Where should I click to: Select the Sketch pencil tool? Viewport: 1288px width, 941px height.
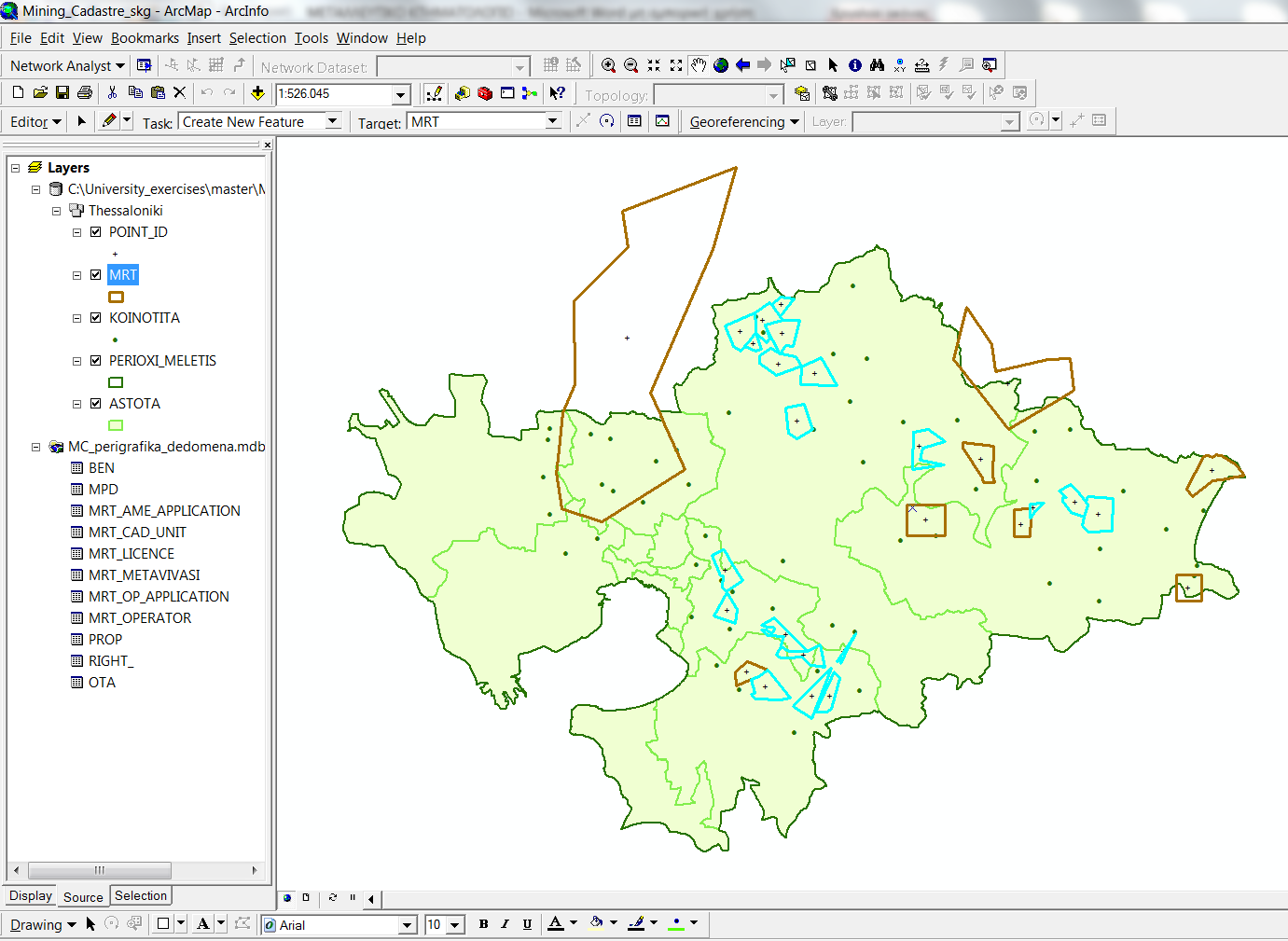click(x=110, y=121)
